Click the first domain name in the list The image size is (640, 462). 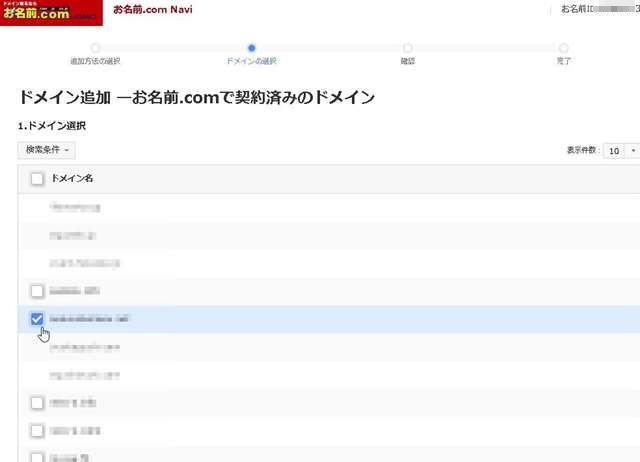pos(75,207)
